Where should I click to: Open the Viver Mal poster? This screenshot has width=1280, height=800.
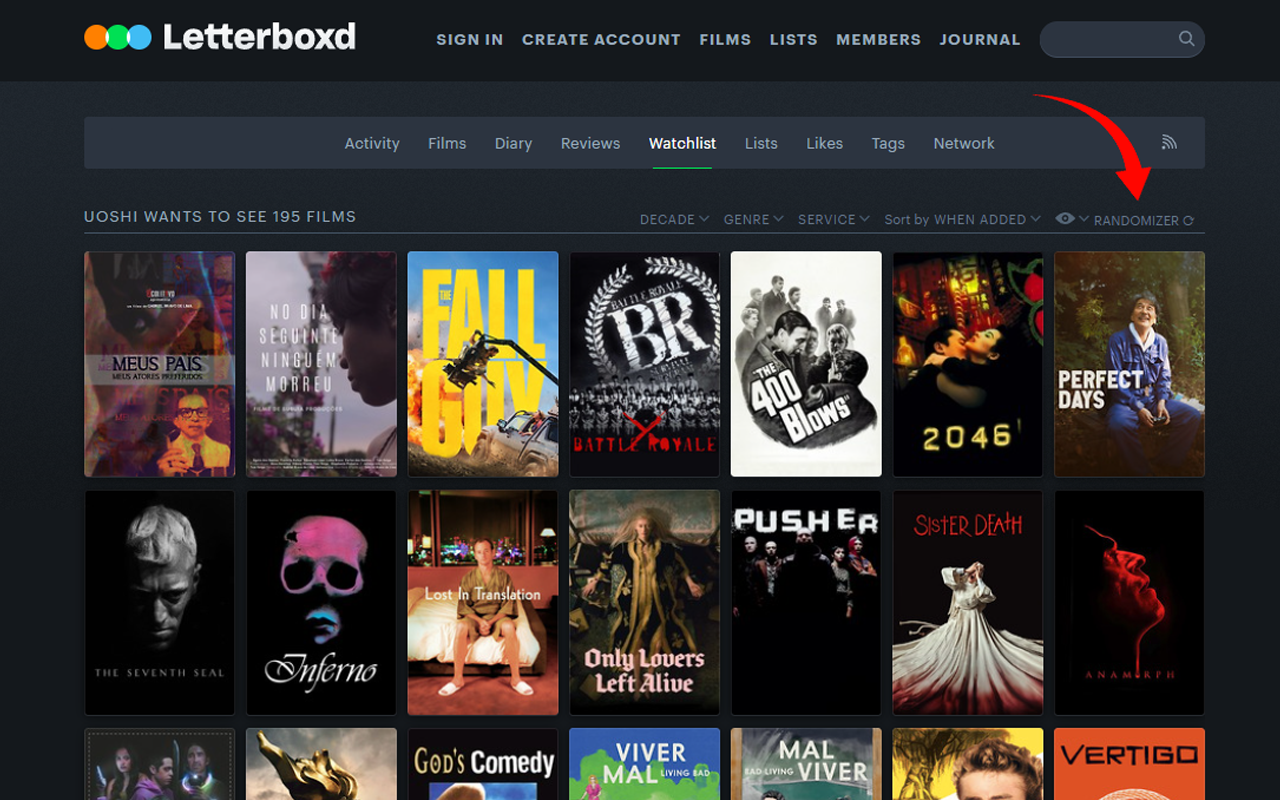pos(645,764)
